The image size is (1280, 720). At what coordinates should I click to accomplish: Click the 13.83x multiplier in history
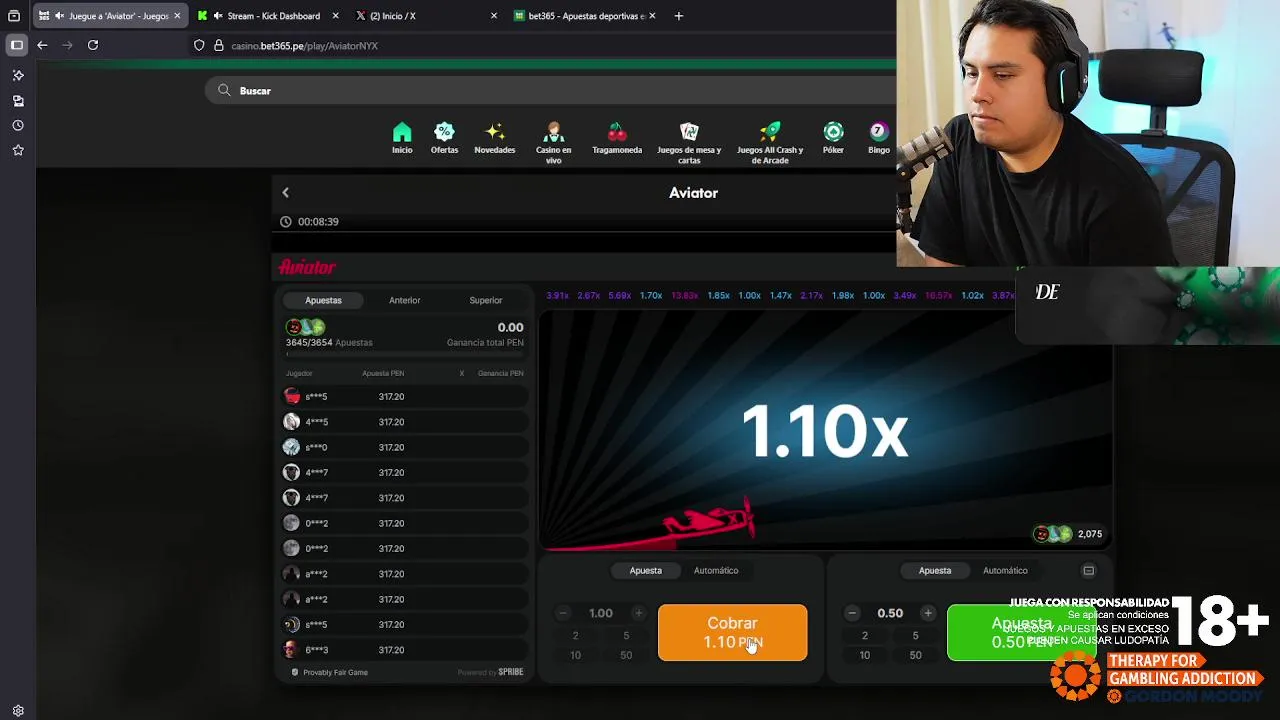pos(685,295)
